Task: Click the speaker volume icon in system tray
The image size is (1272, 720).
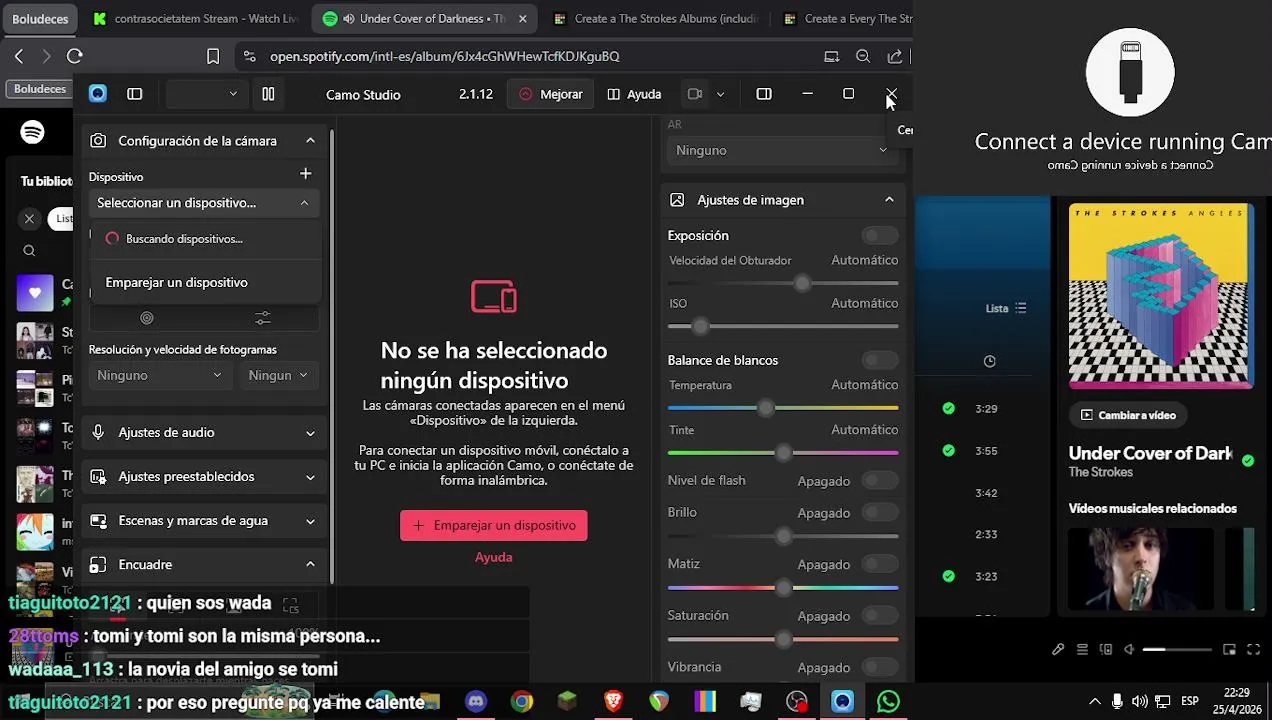Action: tap(1139, 701)
